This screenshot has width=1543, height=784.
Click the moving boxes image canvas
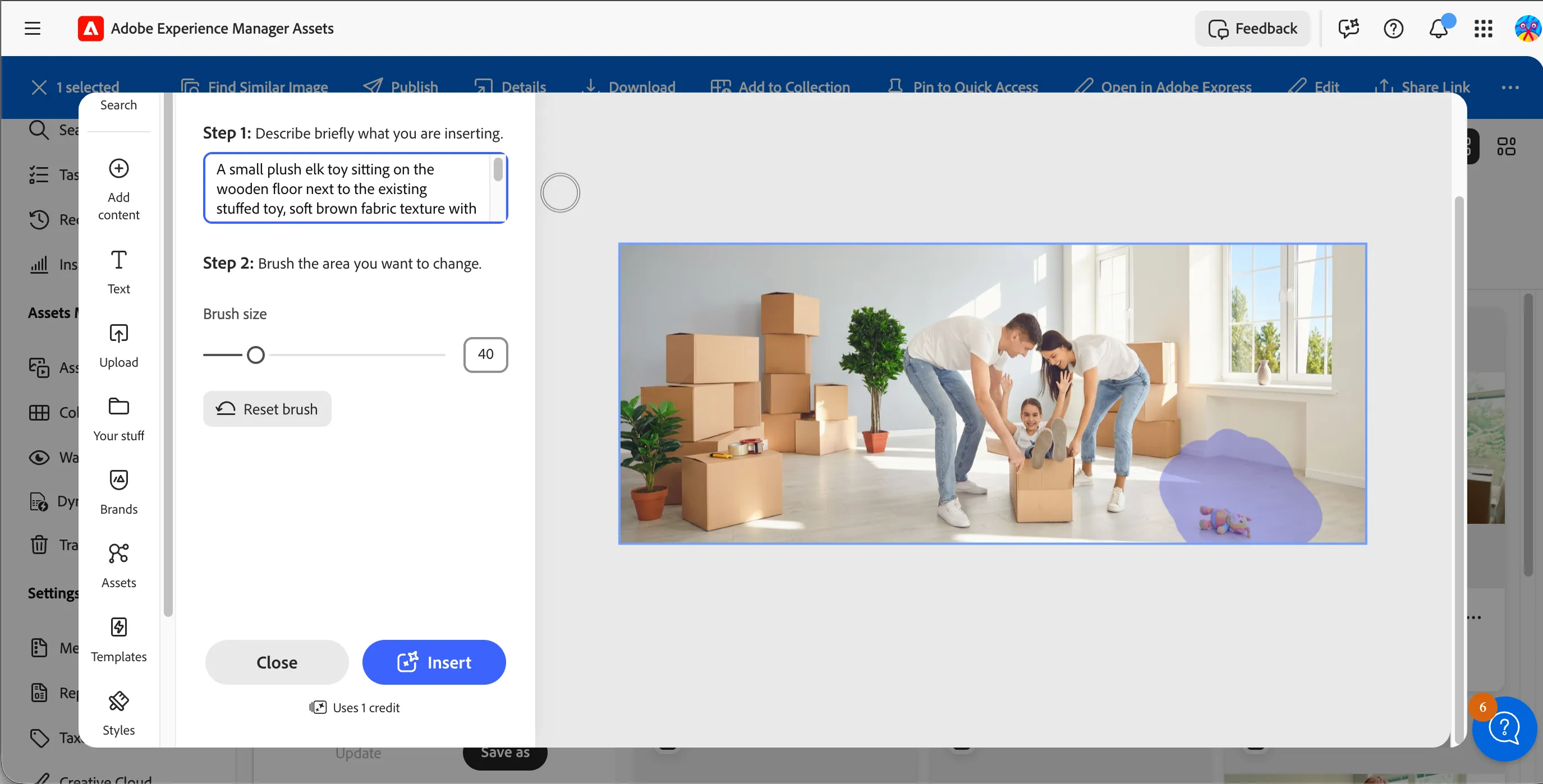click(x=992, y=393)
